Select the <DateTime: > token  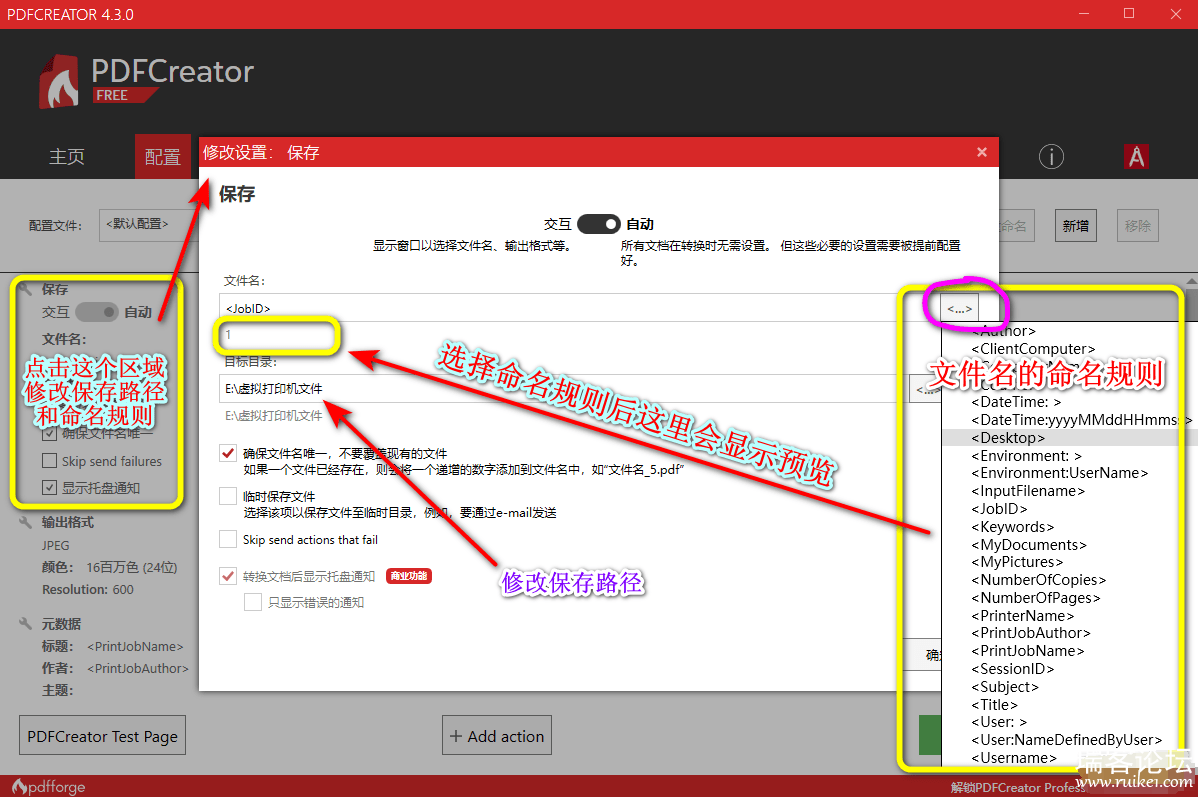(x=1016, y=402)
